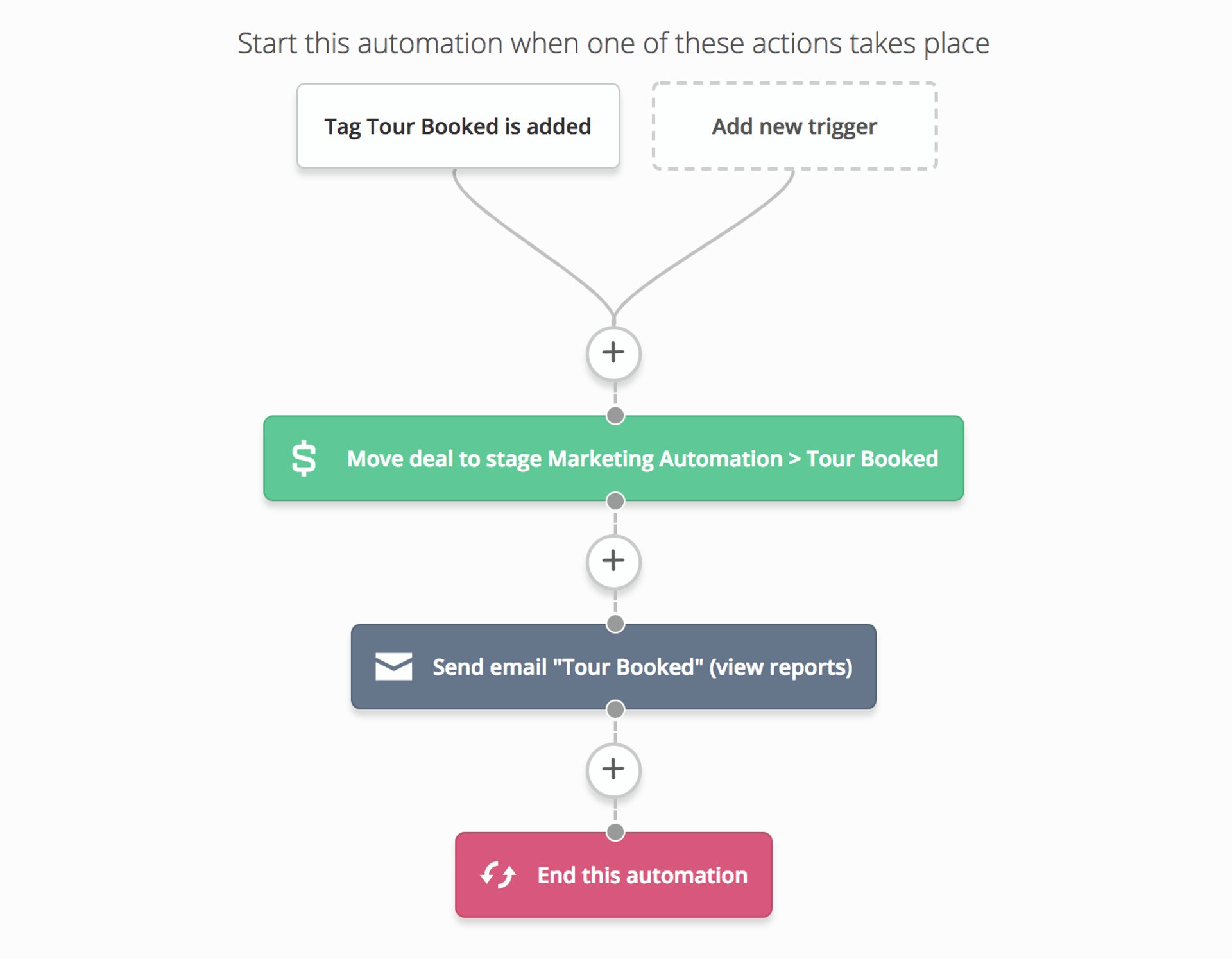Open view reports for the Tour Booked email
The height and width of the screenshot is (959, 1232).
click(780, 667)
